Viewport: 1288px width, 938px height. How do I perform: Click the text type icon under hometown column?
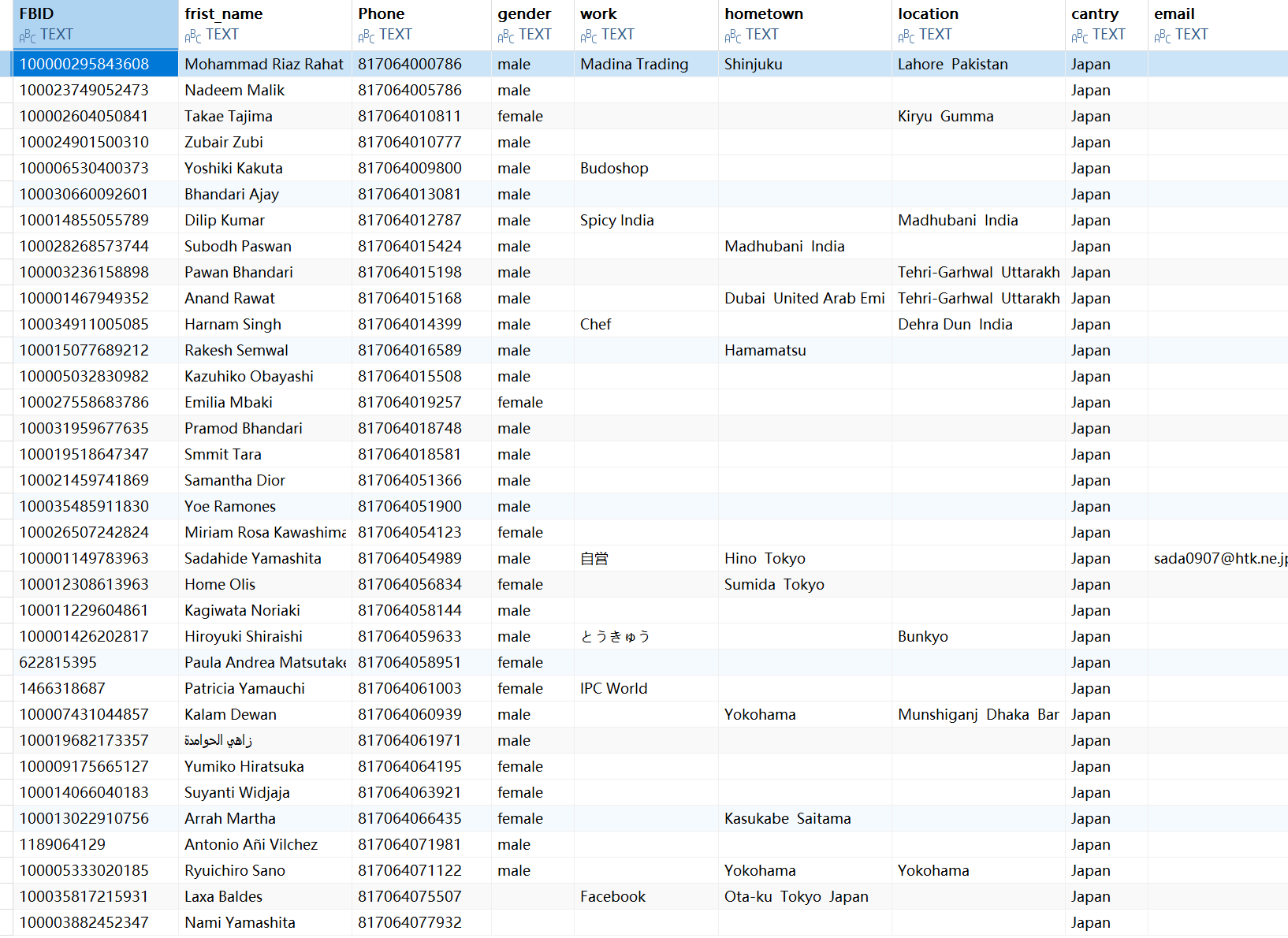[x=732, y=35]
